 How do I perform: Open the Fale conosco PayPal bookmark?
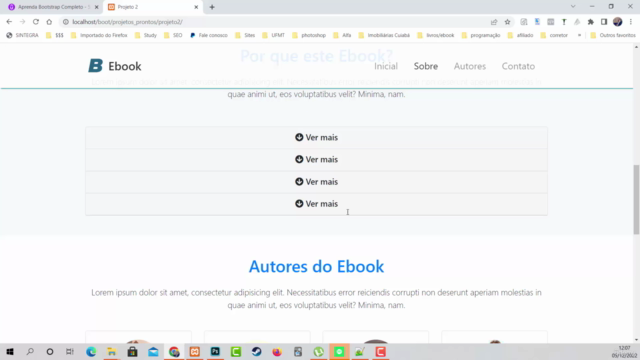point(209,35)
